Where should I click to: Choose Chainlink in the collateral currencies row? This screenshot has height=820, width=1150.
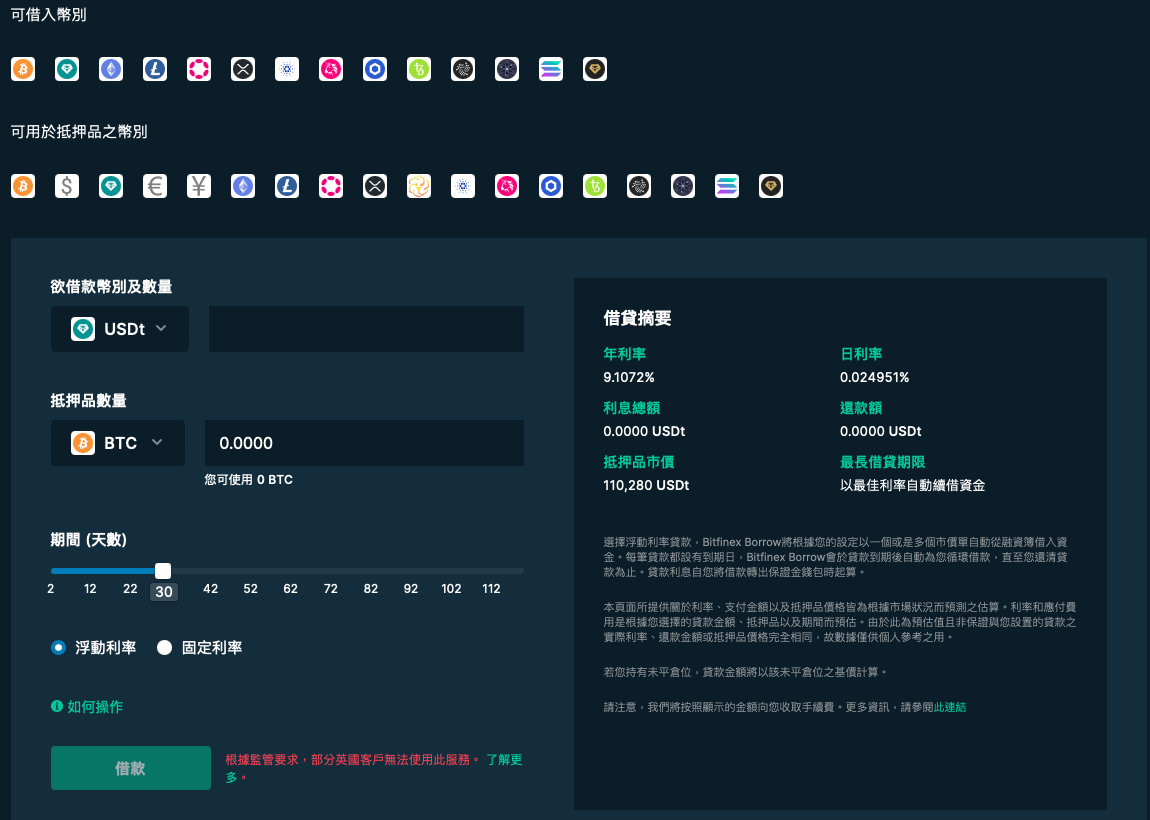551,186
